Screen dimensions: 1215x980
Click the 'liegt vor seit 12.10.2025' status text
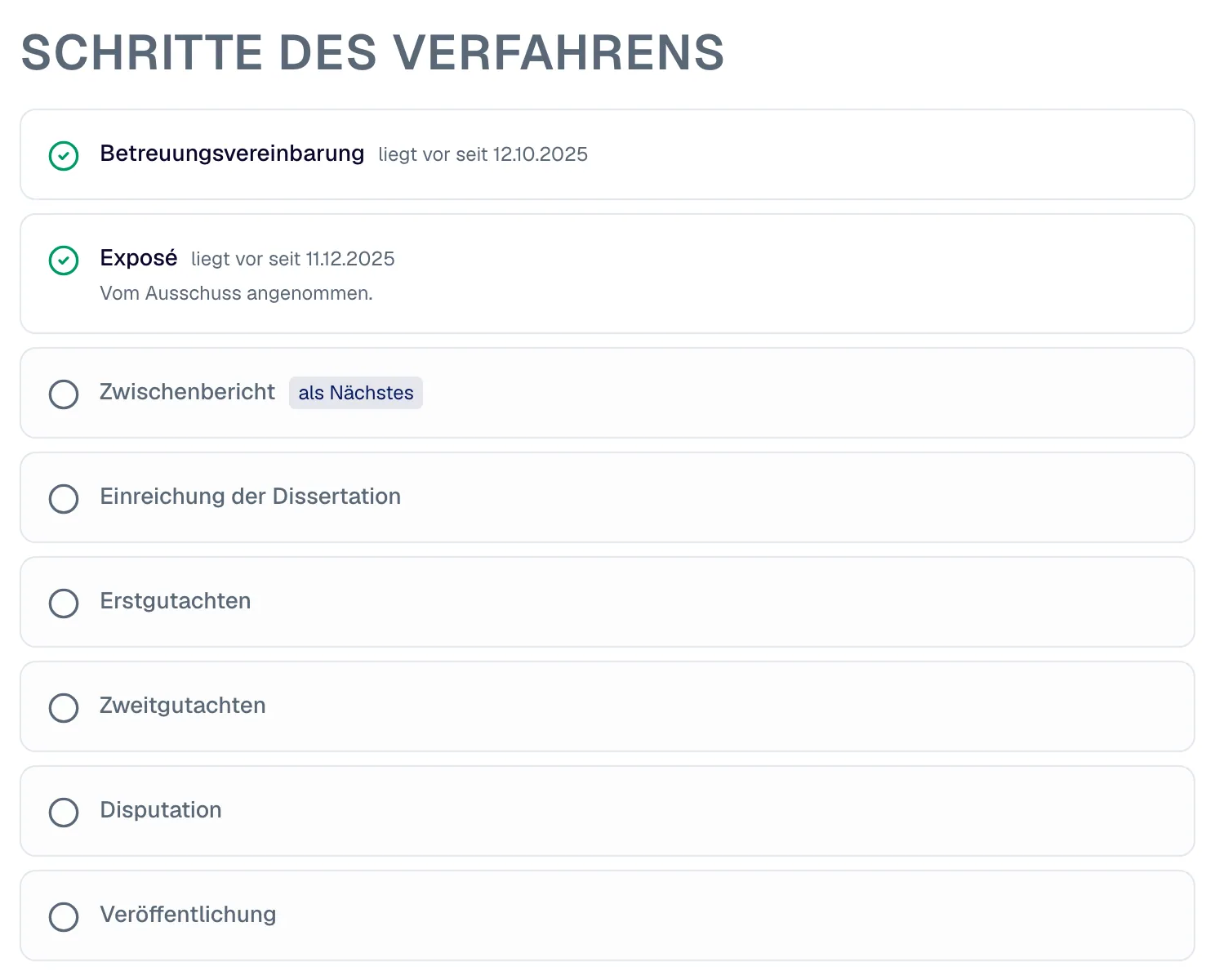pyautogui.click(x=483, y=154)
